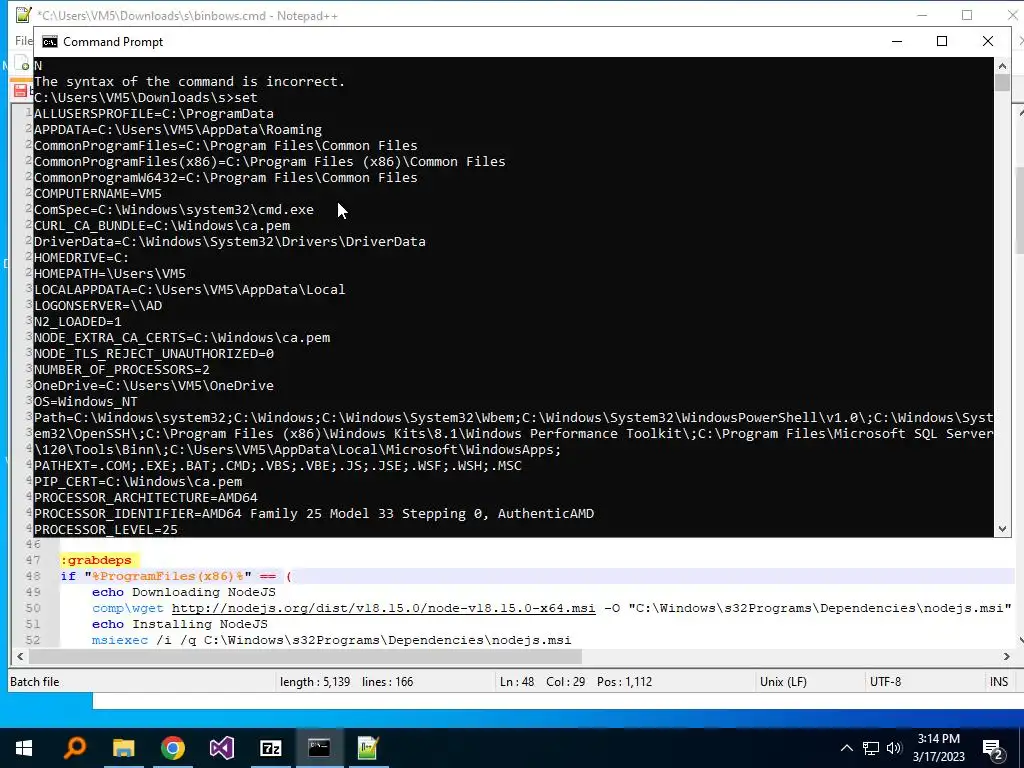Click the 'HOMEDRIVE=C:' line
Screen dimensions: 1024x768
tap(82, 257)
